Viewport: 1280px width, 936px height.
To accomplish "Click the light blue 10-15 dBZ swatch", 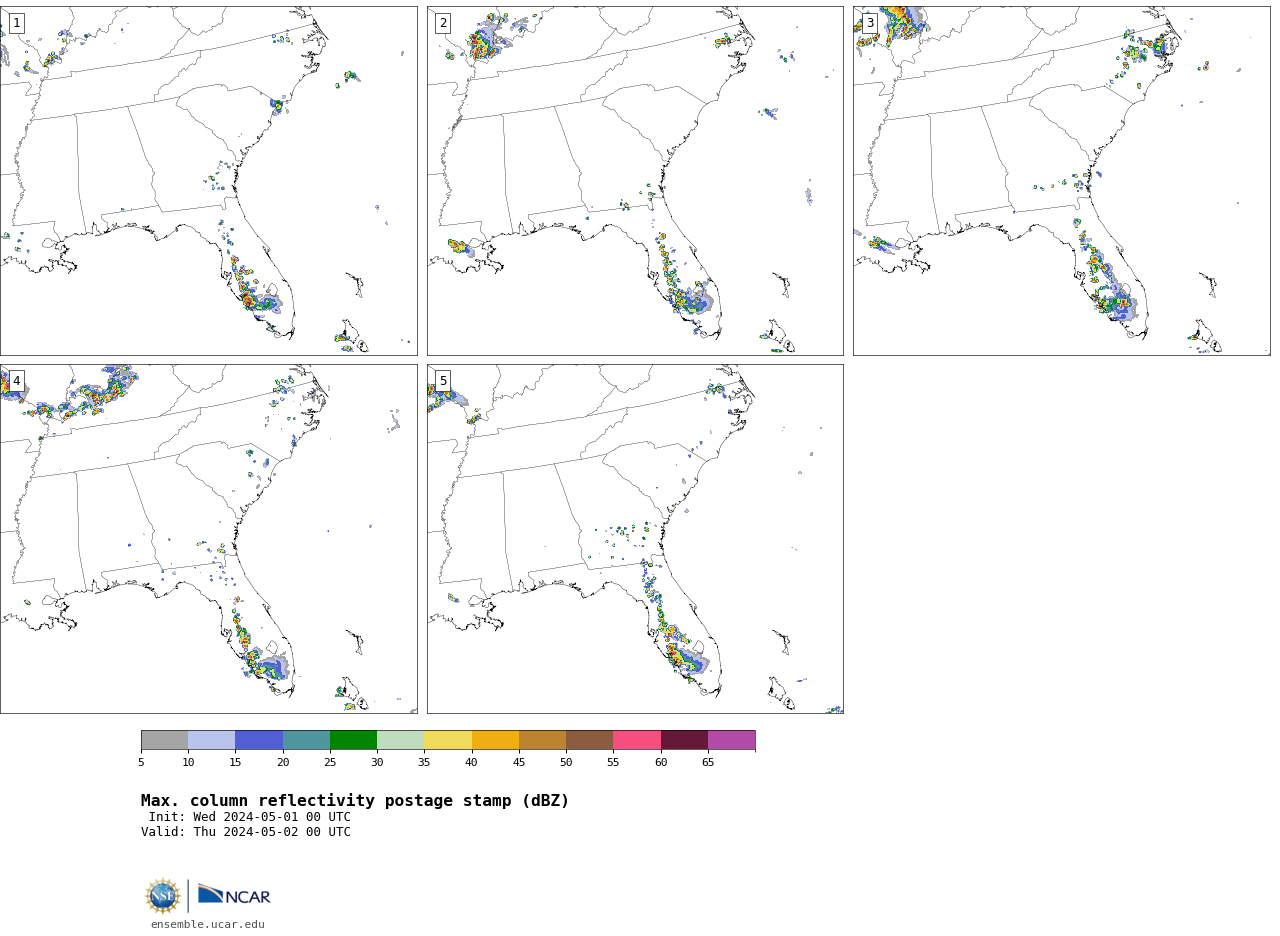I will point(211,740).
